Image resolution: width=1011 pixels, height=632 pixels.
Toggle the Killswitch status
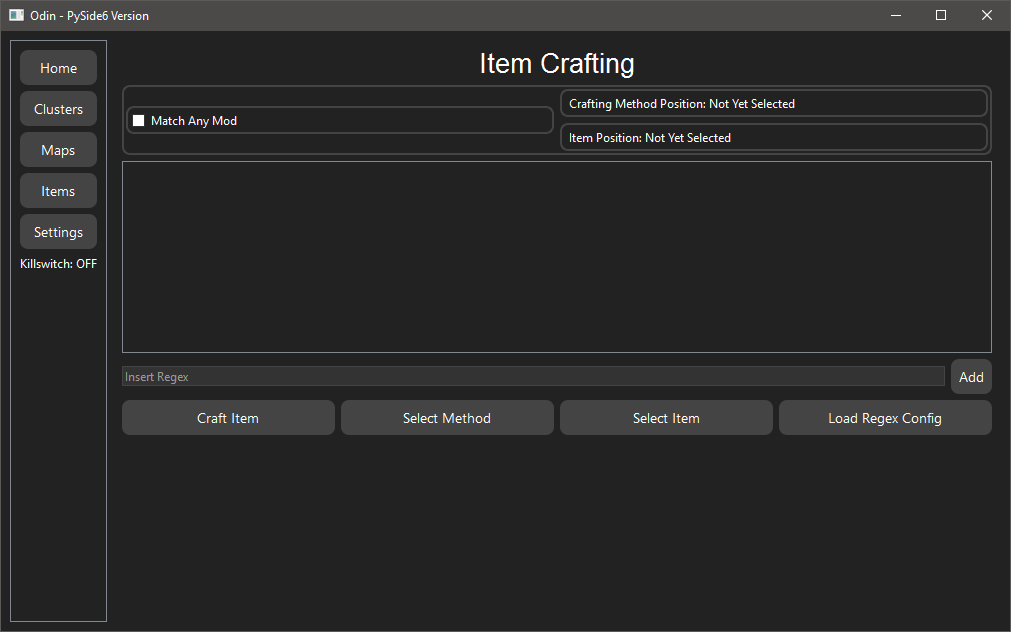[58, 263]
